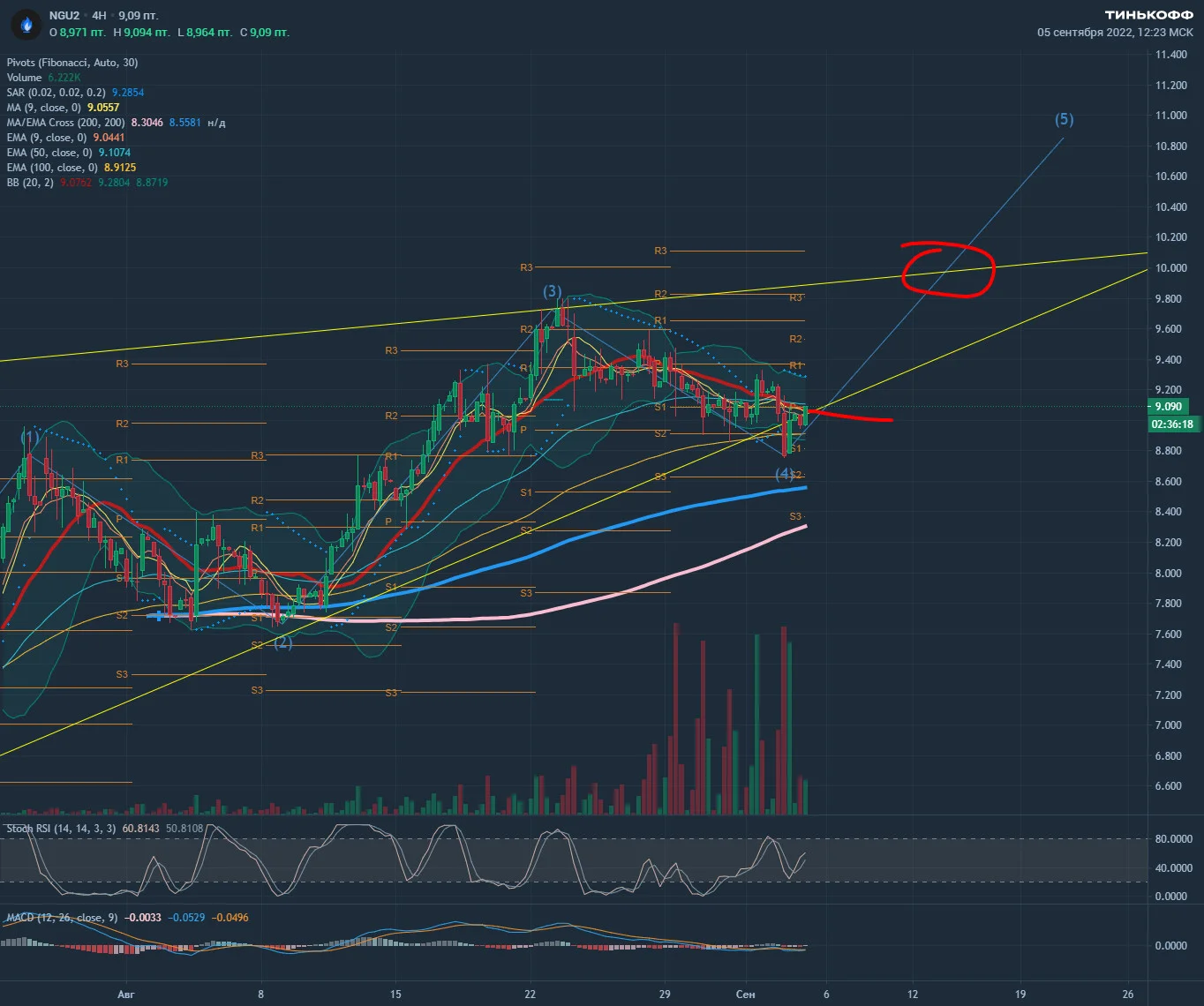Select the NGU2 ticker symbol
The width and height of the screenshot is (1204, 1006).
click(64, 15)
